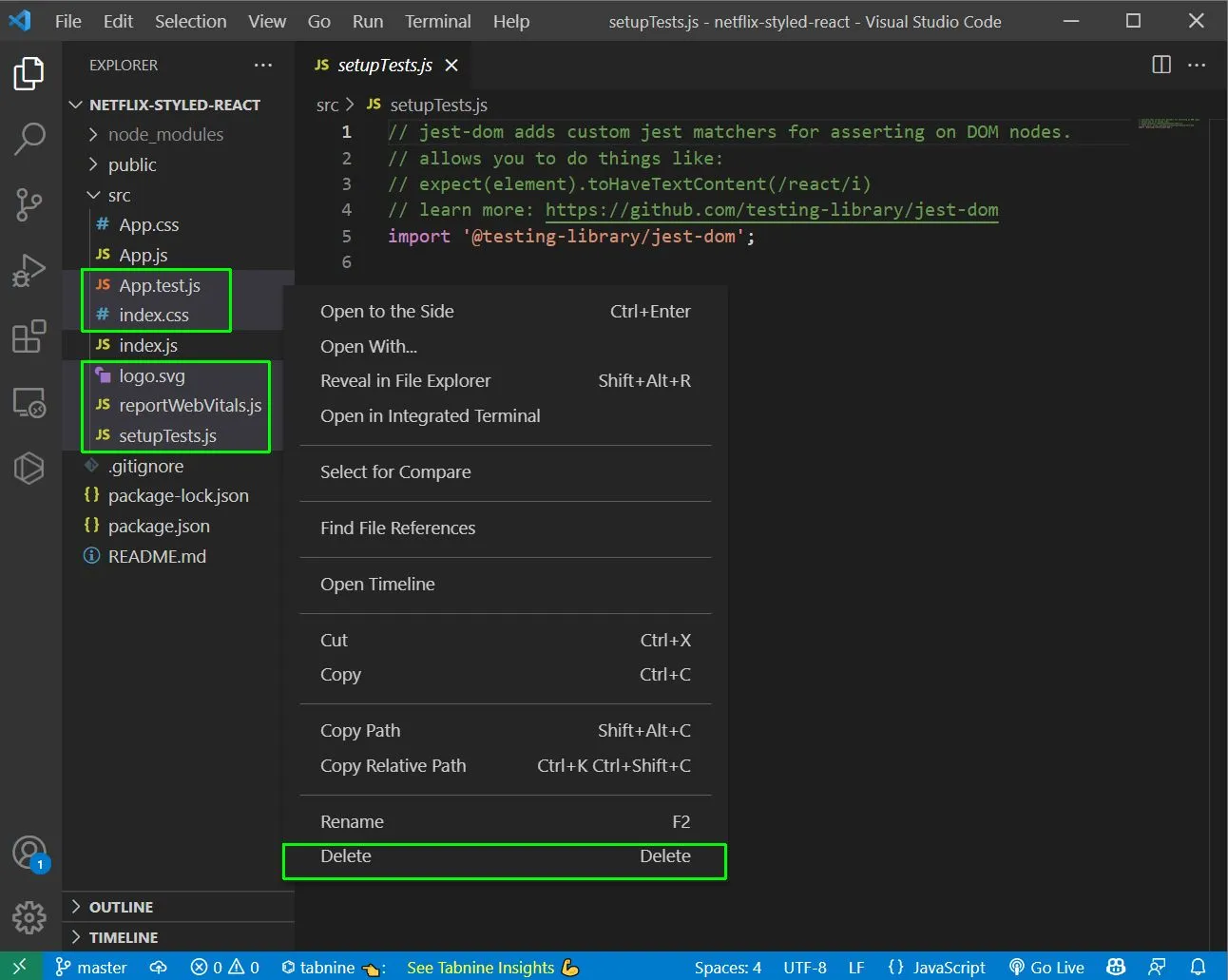Expand the node_modules folder
The image size is (1228, 980).
tap(157, 135)
